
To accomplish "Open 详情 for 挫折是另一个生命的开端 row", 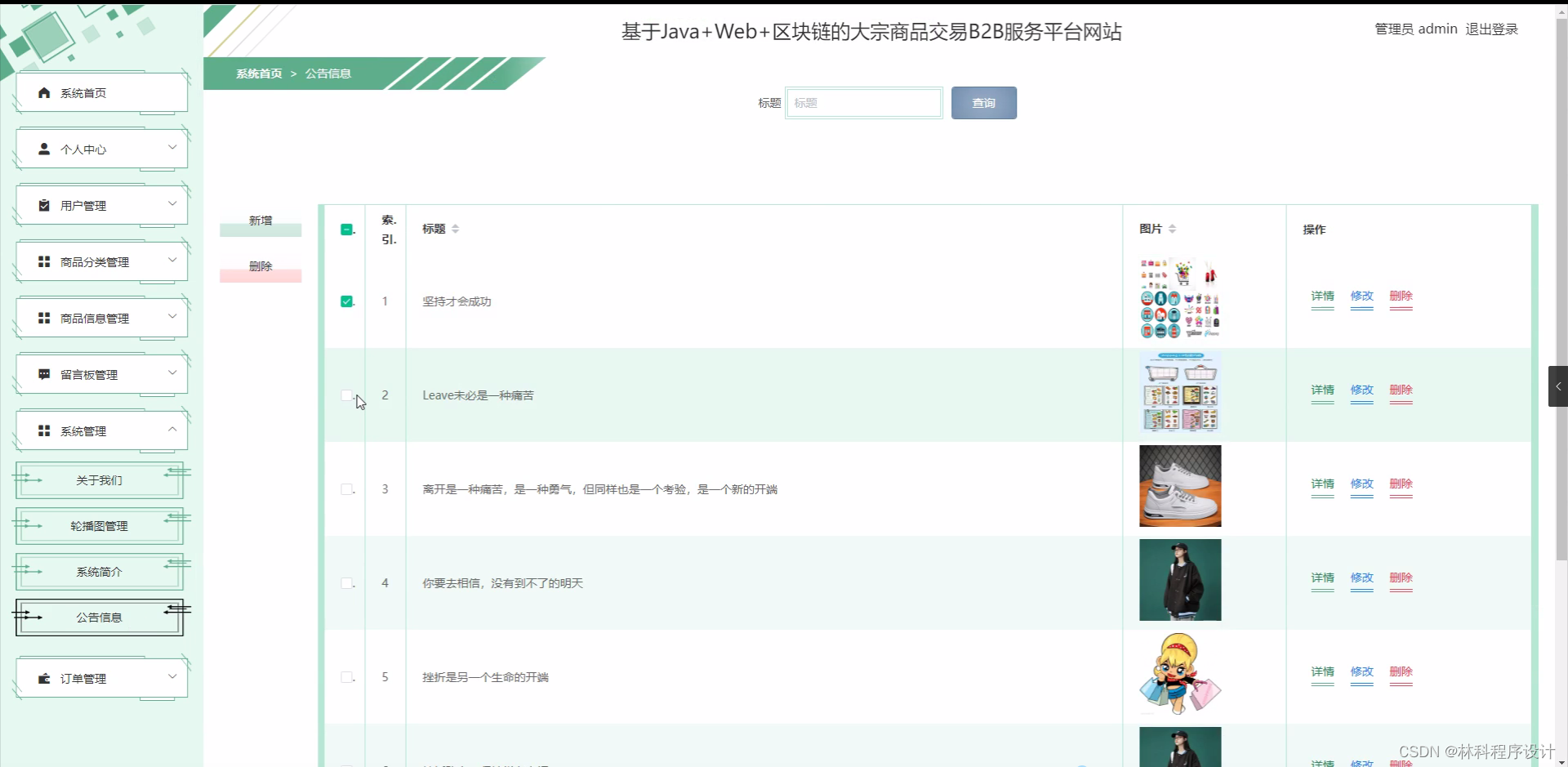I will [1322, 672].
